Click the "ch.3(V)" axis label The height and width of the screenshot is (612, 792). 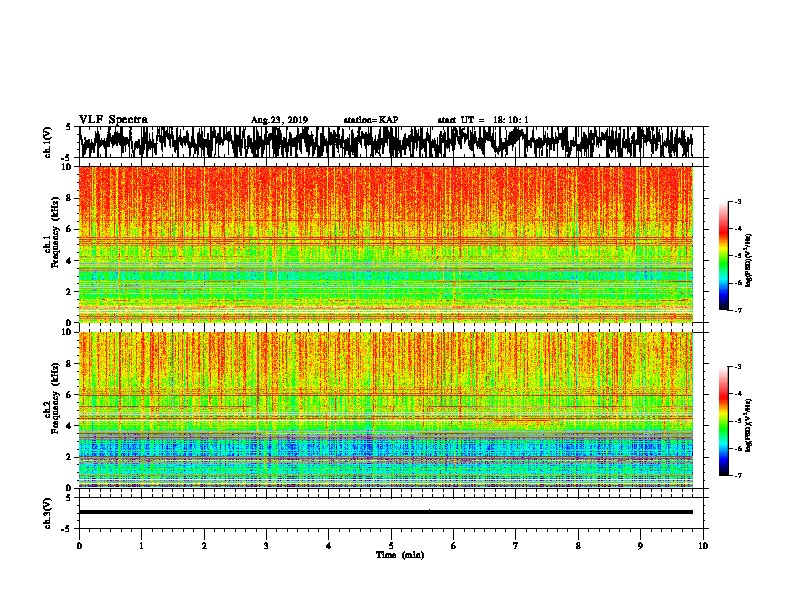(47, 513)
